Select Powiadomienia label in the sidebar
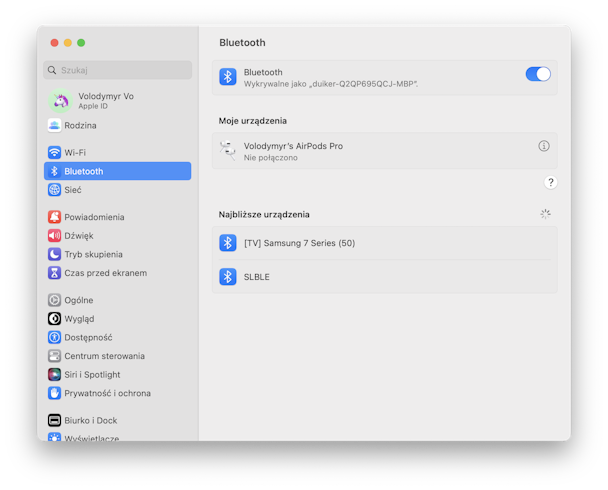Screen dimensions: 608x490 (x=94, y=217)
